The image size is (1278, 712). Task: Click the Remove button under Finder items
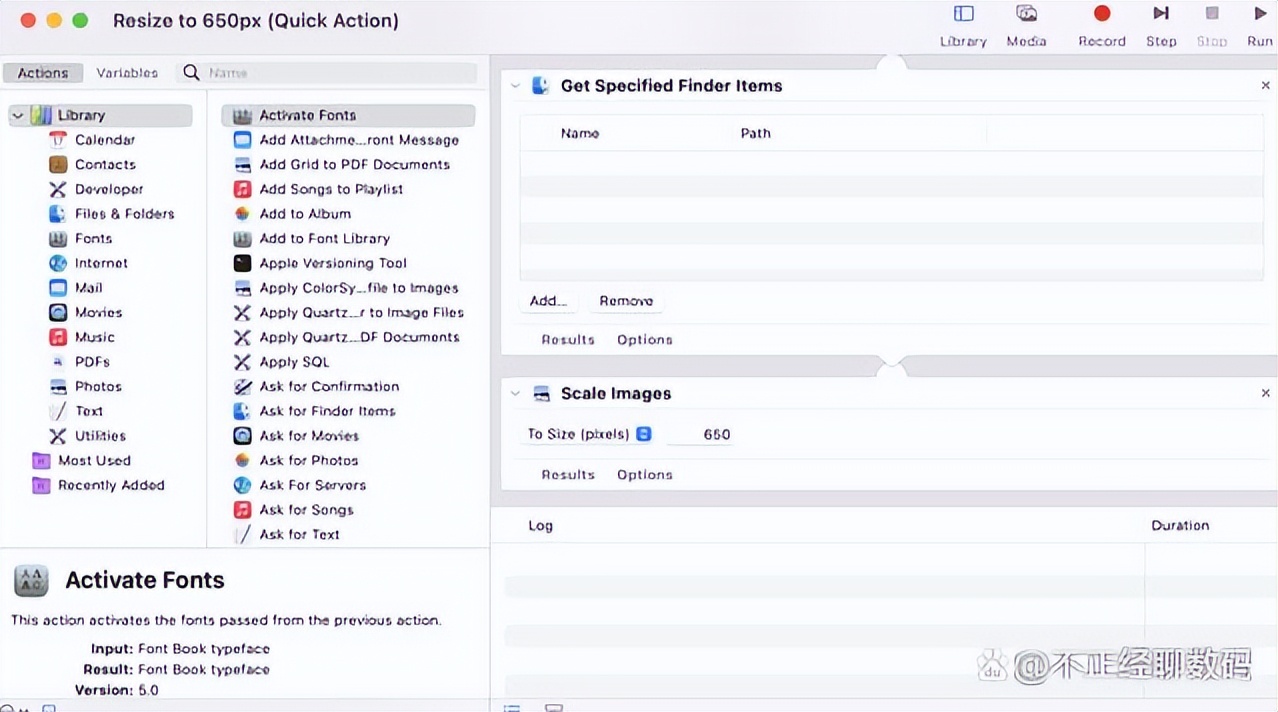click(626, 300)
